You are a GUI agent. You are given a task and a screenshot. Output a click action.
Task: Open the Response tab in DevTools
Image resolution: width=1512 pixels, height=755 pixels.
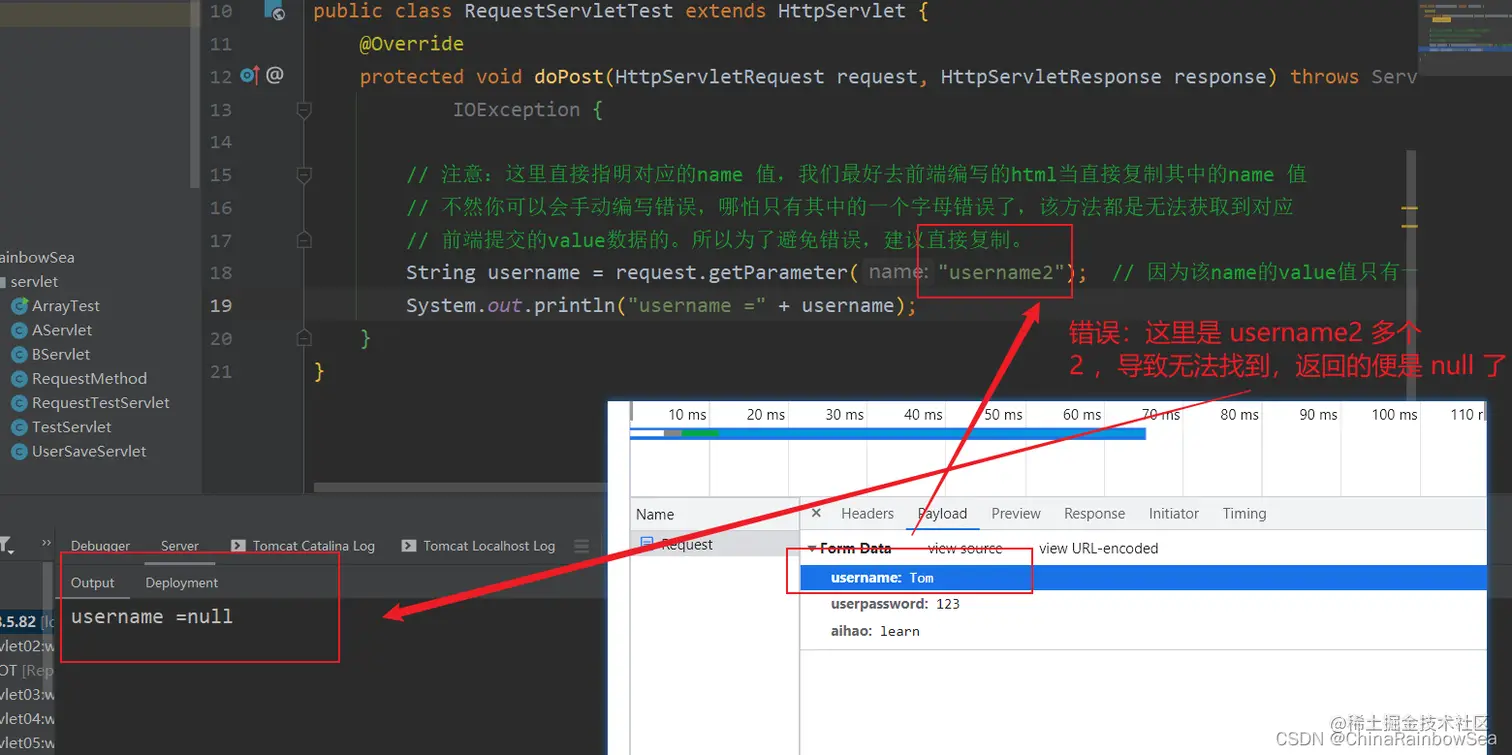[1094, 513]
